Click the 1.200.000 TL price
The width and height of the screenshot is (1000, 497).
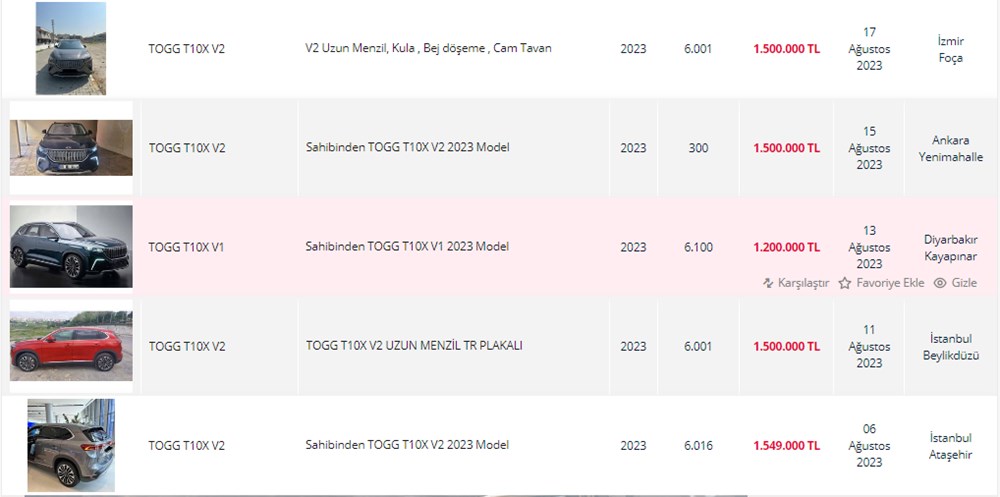(x=786, y=247)
